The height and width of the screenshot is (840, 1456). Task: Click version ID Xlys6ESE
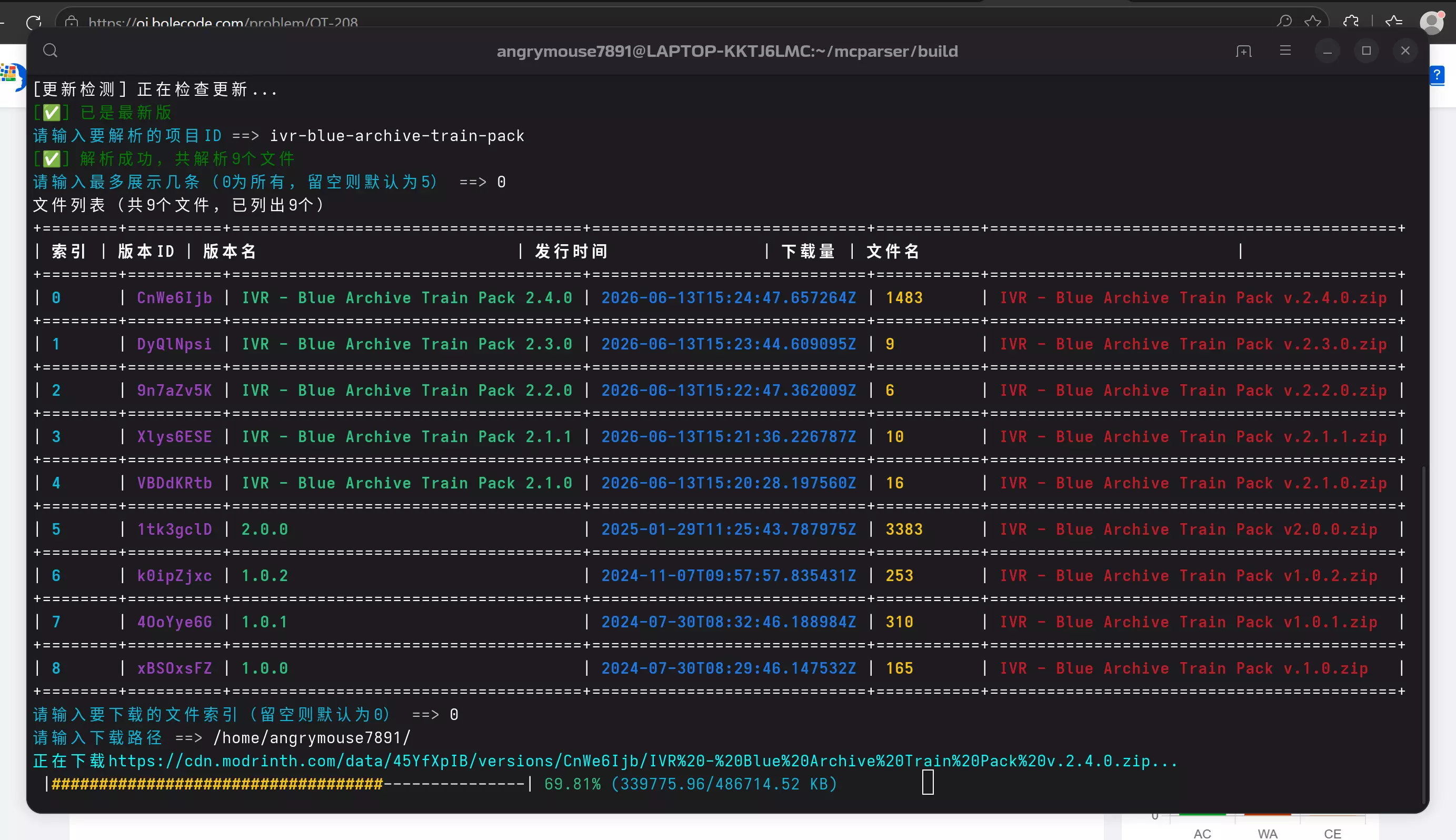point(174,437)
